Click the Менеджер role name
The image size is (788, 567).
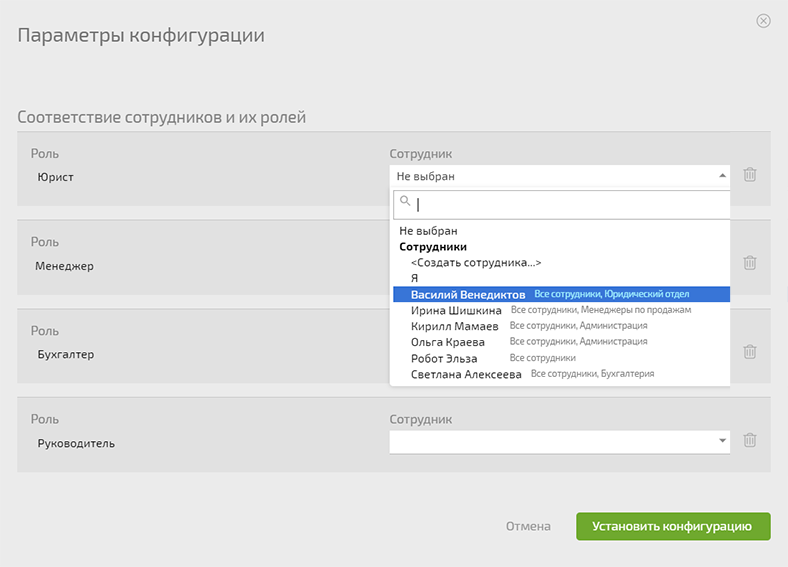tap(64, 266)
